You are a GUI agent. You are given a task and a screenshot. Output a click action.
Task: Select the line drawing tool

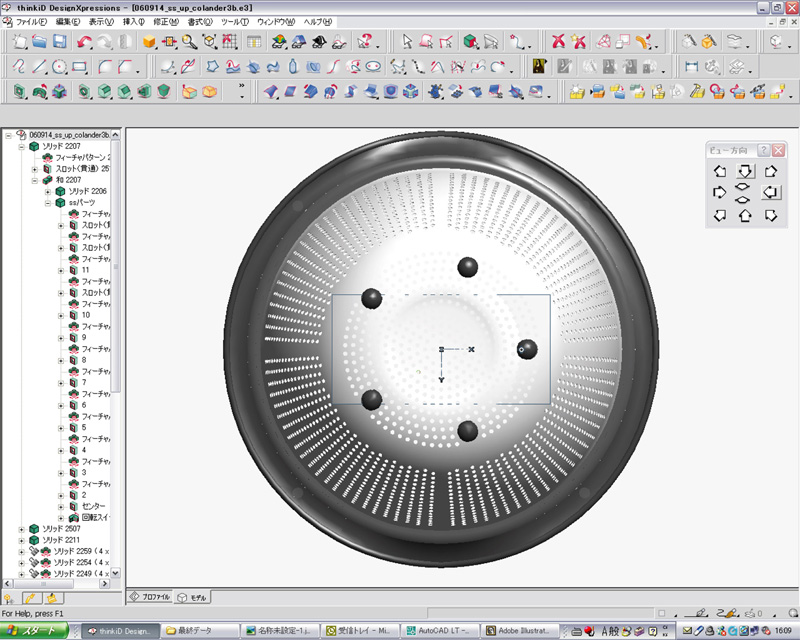(x=39, y=67)
